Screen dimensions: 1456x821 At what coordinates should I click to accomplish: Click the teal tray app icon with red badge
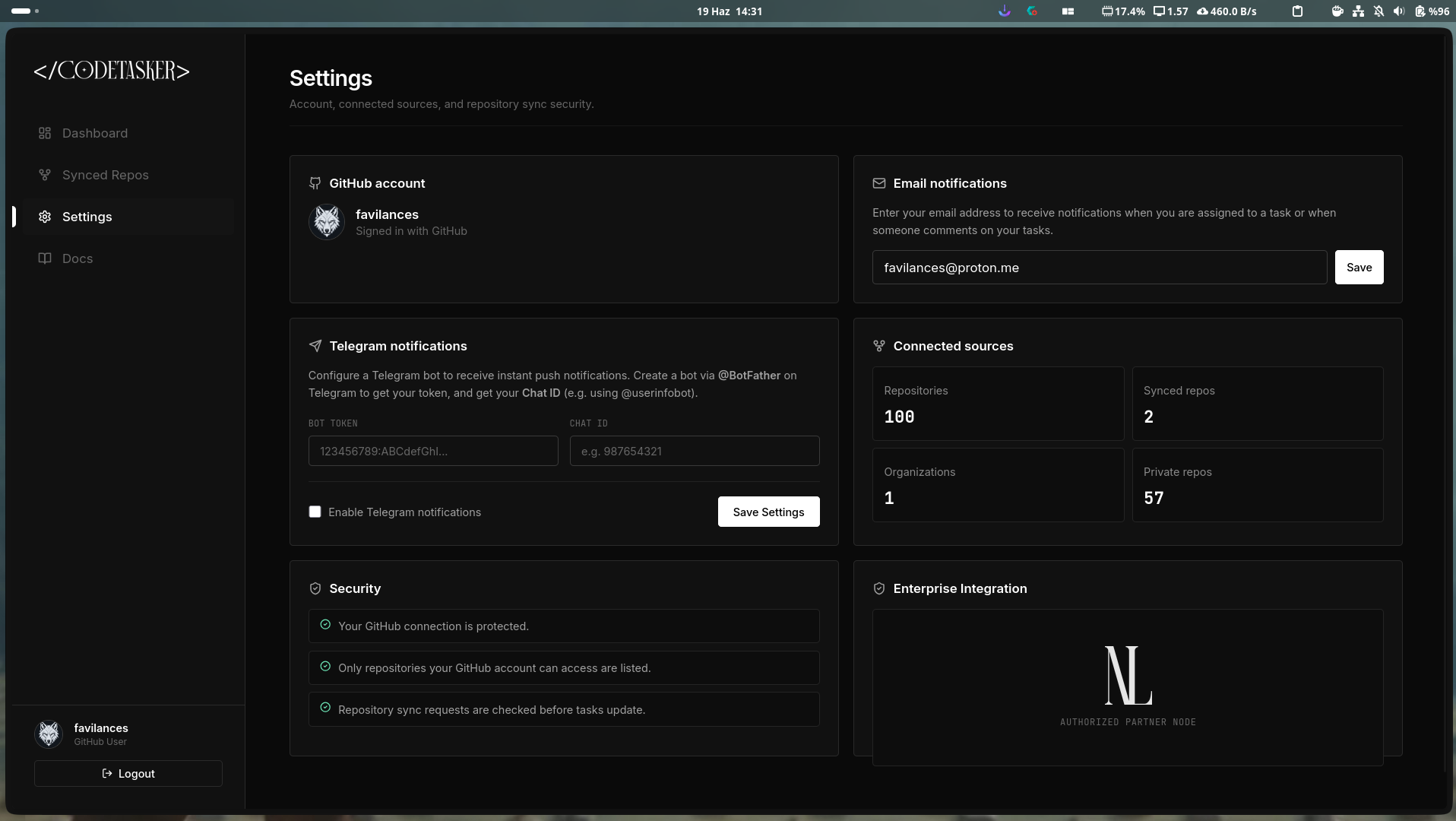1032,11
